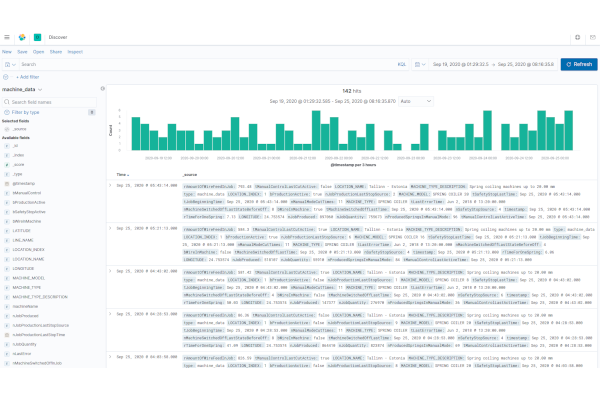Click in the Search query input field
600x400 pixels.
click(209, 64)
